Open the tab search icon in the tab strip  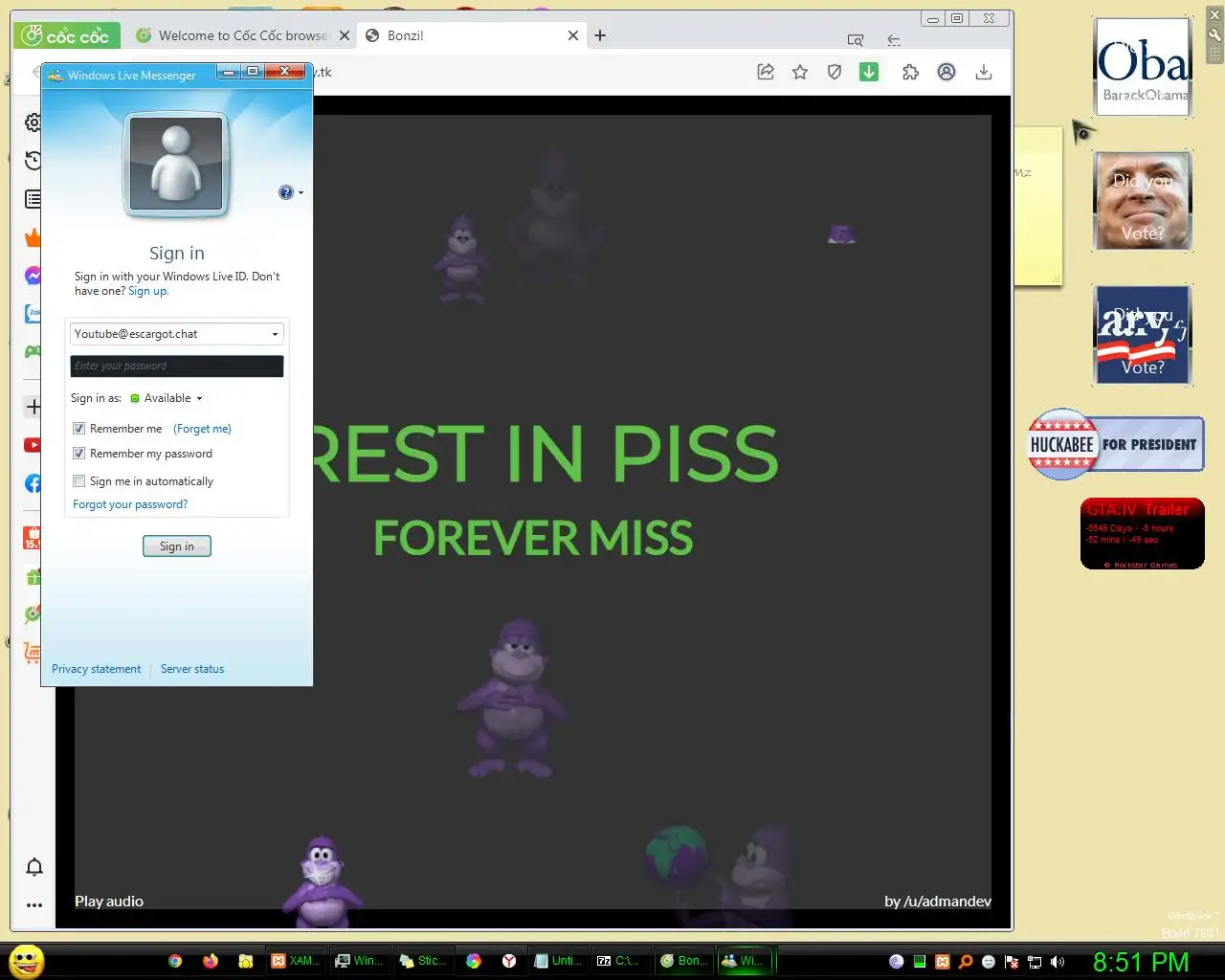point(856,40)
